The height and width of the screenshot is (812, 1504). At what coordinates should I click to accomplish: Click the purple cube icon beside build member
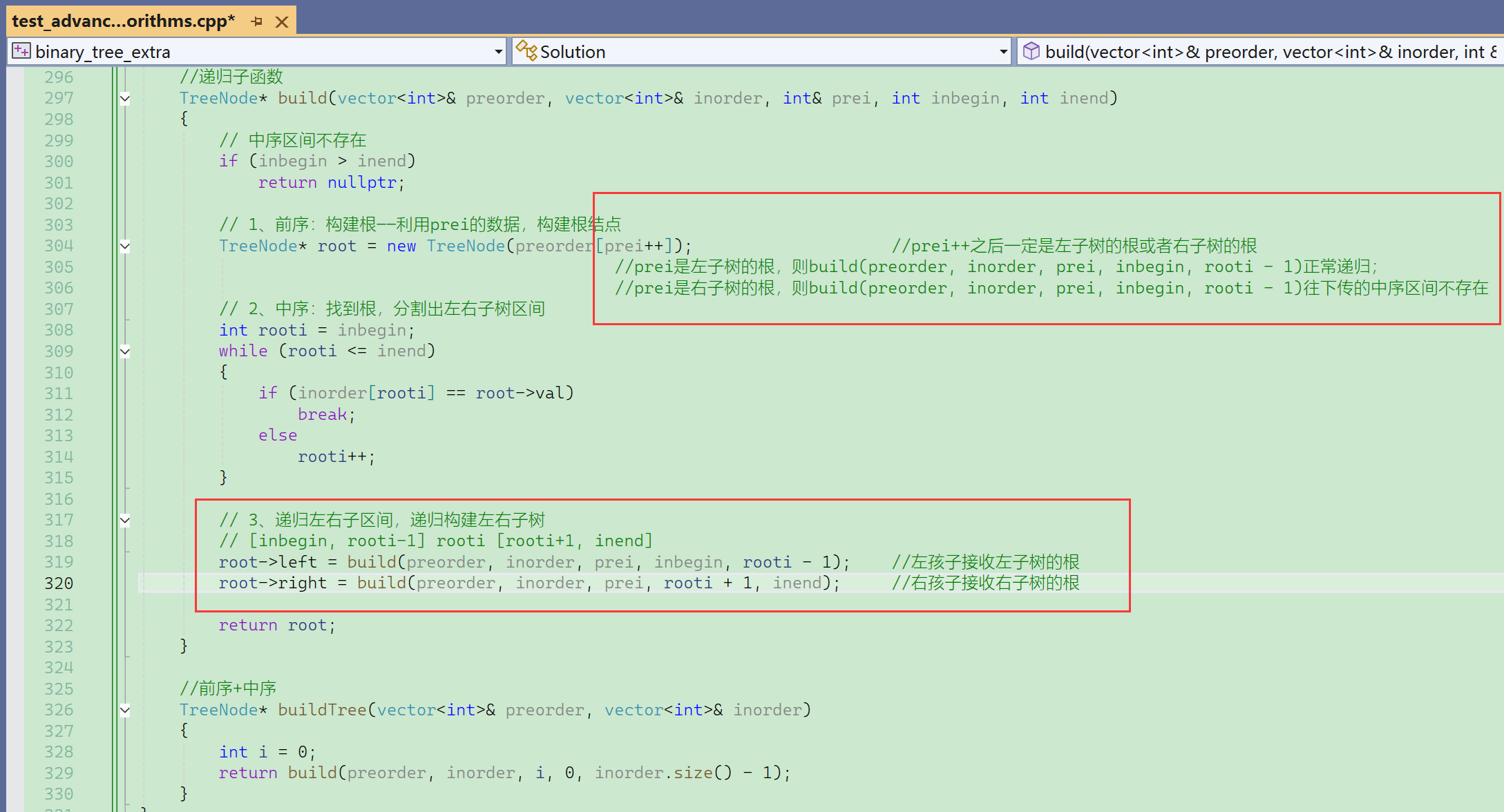tap(1031, 51)
